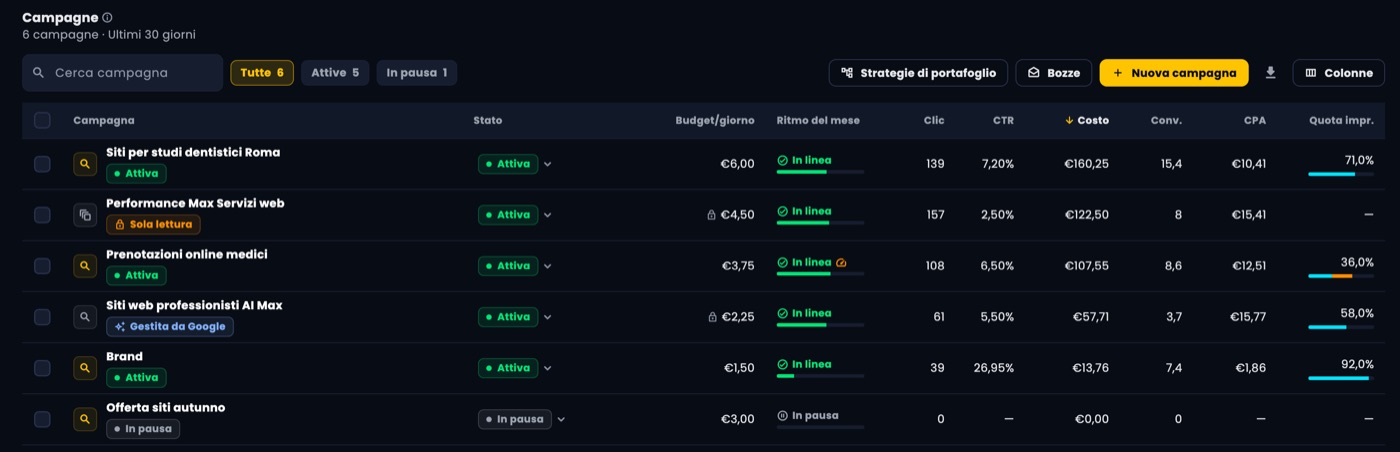Filter by In pausa 1 campaigns
The image size is (1400, 452).
tap(417, 73)
